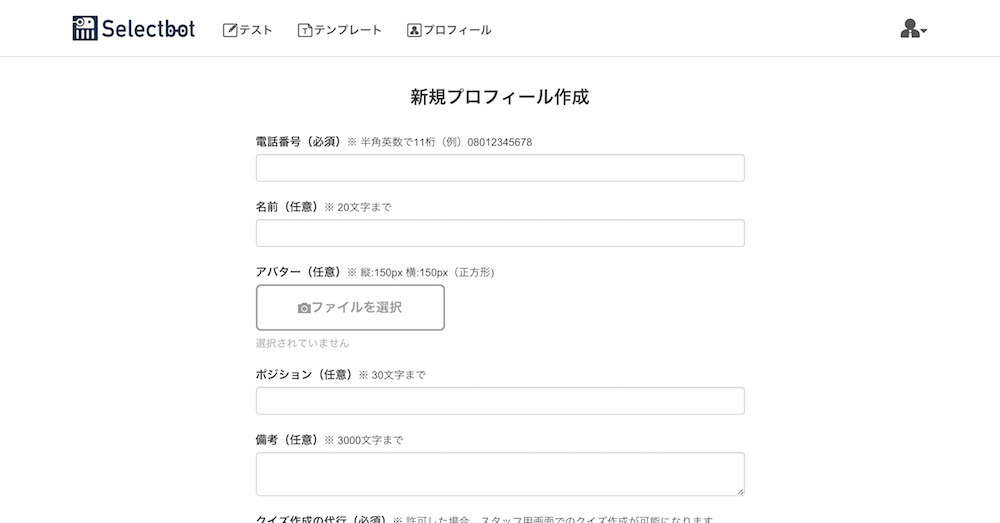Click the テスト pencil edit icon
The image size is (1000, 523).
coord(230,30)
